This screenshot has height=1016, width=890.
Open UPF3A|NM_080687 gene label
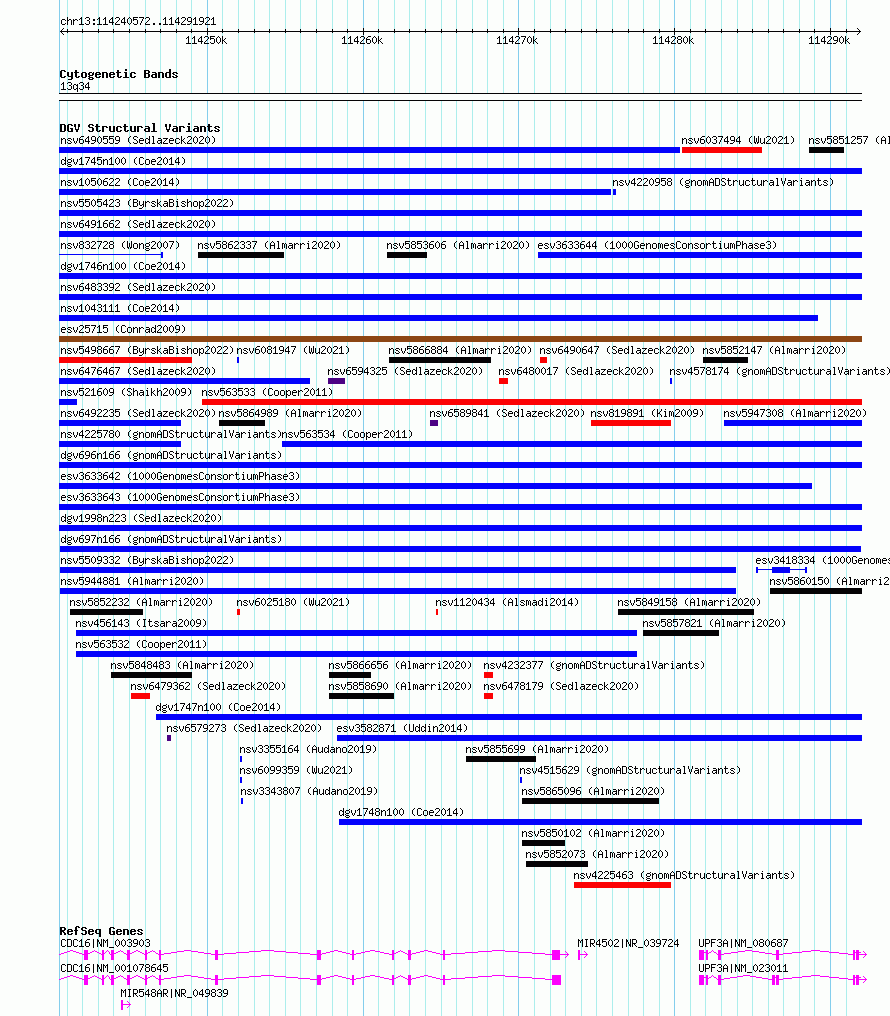coord(743,943)
